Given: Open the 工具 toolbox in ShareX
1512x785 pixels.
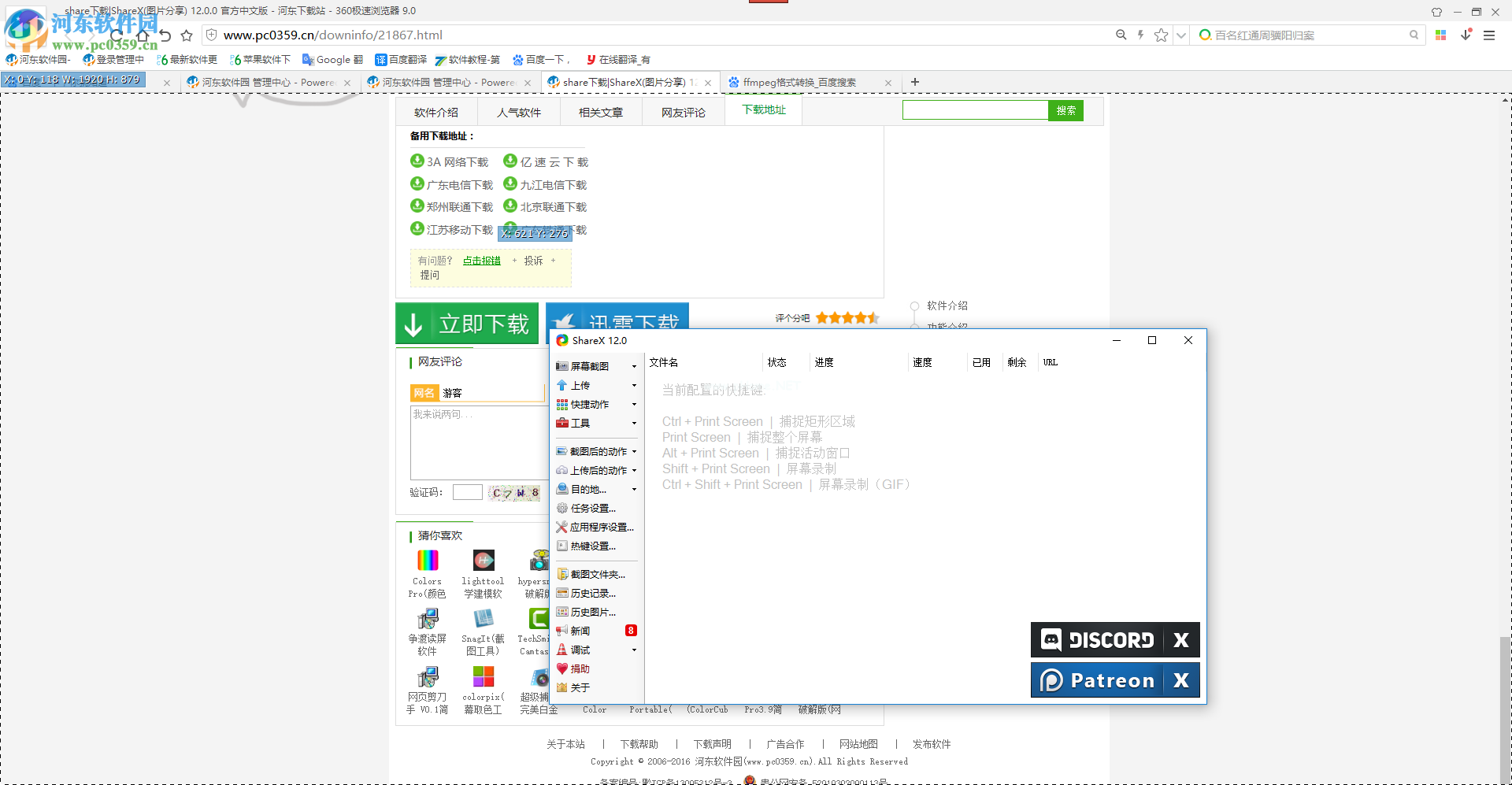Looking at the screenshot, I should click(x=595, y=423).
